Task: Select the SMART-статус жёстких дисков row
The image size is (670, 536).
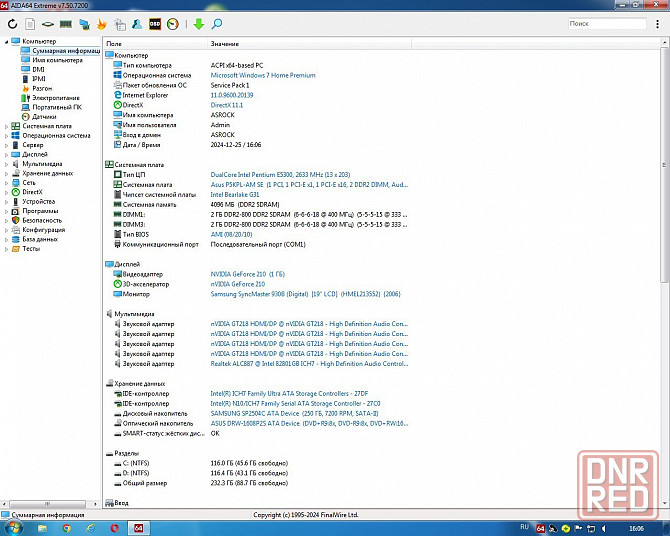Action: tap(167, 433)
